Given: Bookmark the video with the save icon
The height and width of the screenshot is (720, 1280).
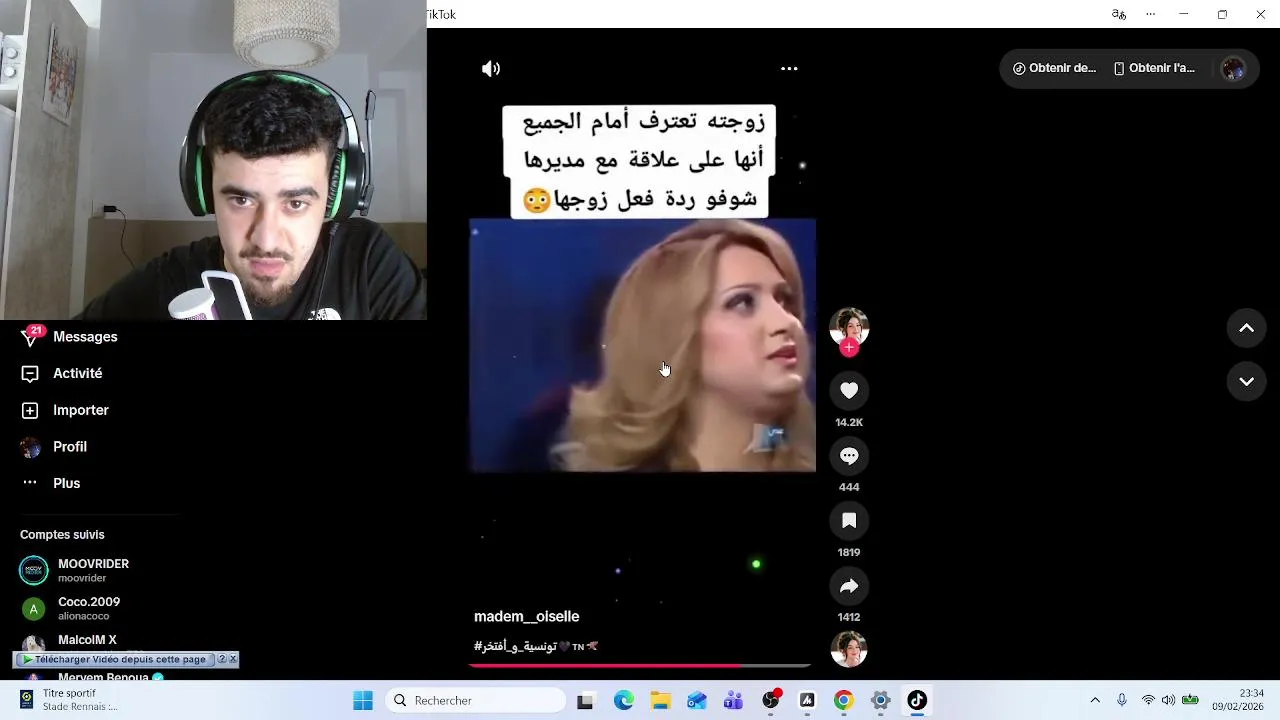Looking at the screenshot, I should [x=849, y=521].
